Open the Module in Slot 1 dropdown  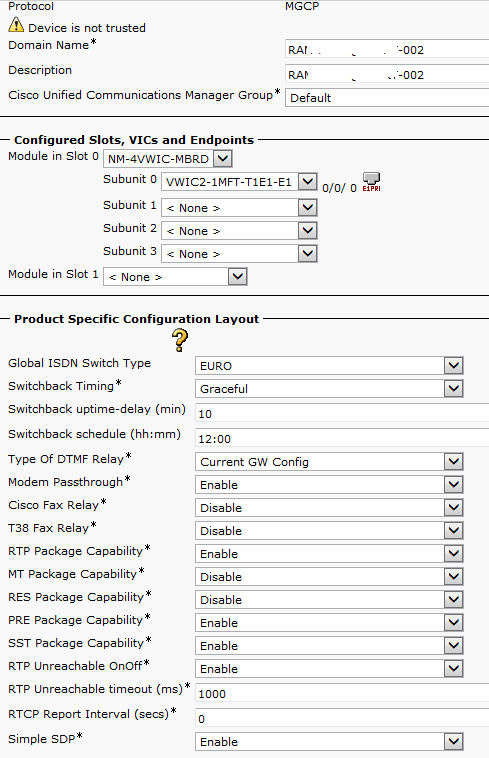coord(175,277)
